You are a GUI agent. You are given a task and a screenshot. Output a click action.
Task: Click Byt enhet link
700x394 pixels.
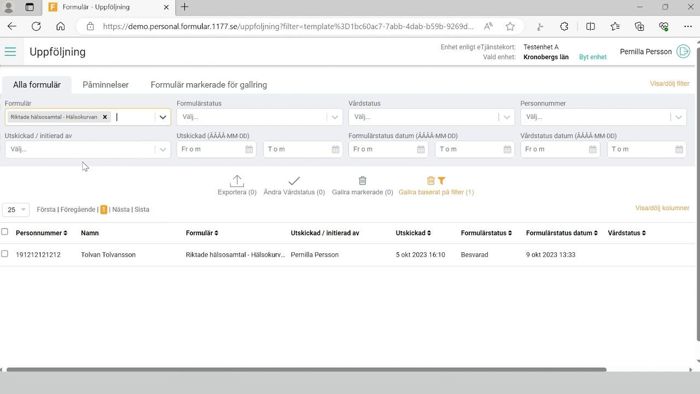pyautogui.click(x=593, y=57)
